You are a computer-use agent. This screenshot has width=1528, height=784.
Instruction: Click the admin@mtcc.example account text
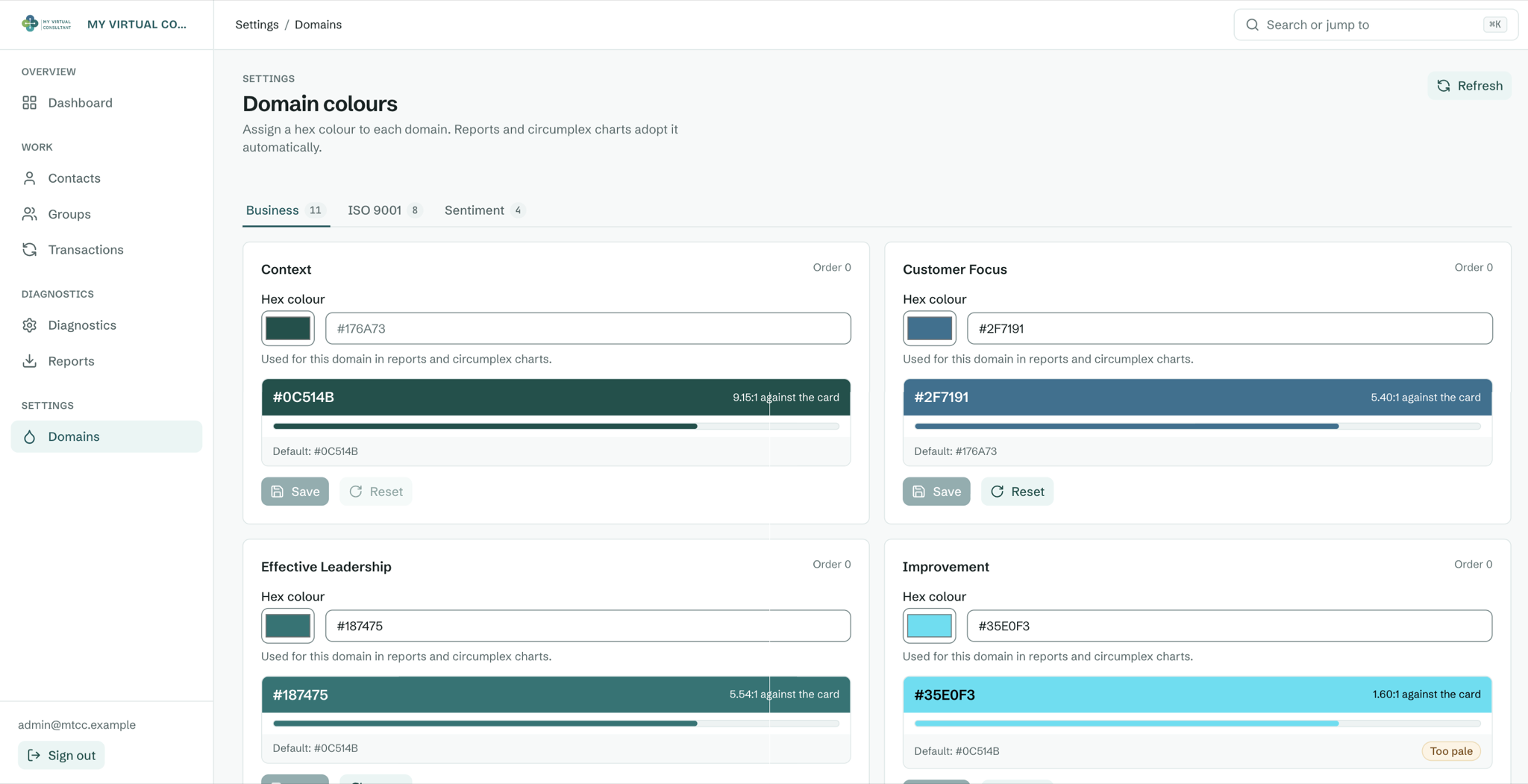tap(77, 725)
